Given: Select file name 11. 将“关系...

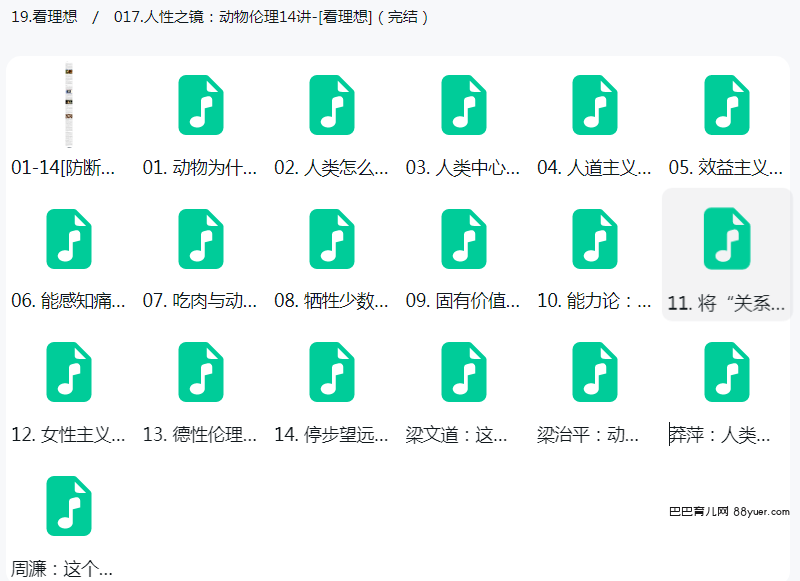Looking at the screenshot, I should (x=727, y=304).
